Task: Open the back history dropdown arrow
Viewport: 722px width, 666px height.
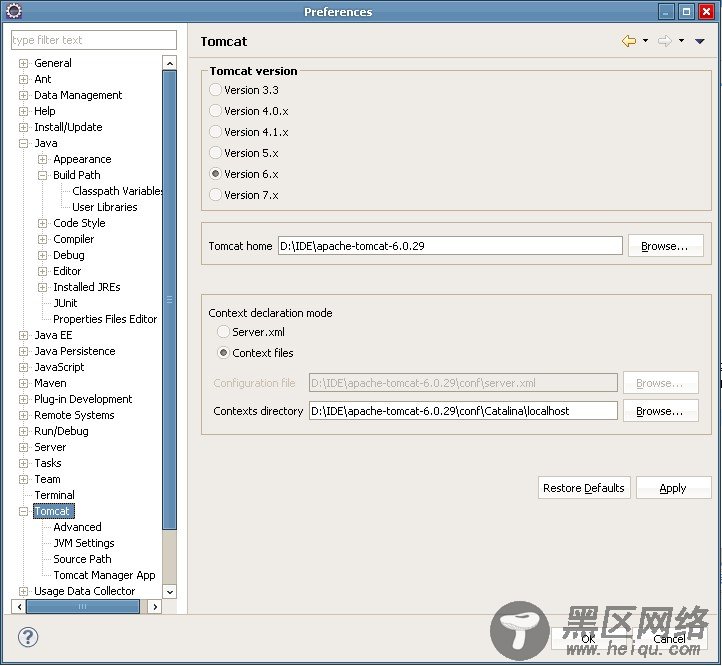Action: (x=646, y=41)
